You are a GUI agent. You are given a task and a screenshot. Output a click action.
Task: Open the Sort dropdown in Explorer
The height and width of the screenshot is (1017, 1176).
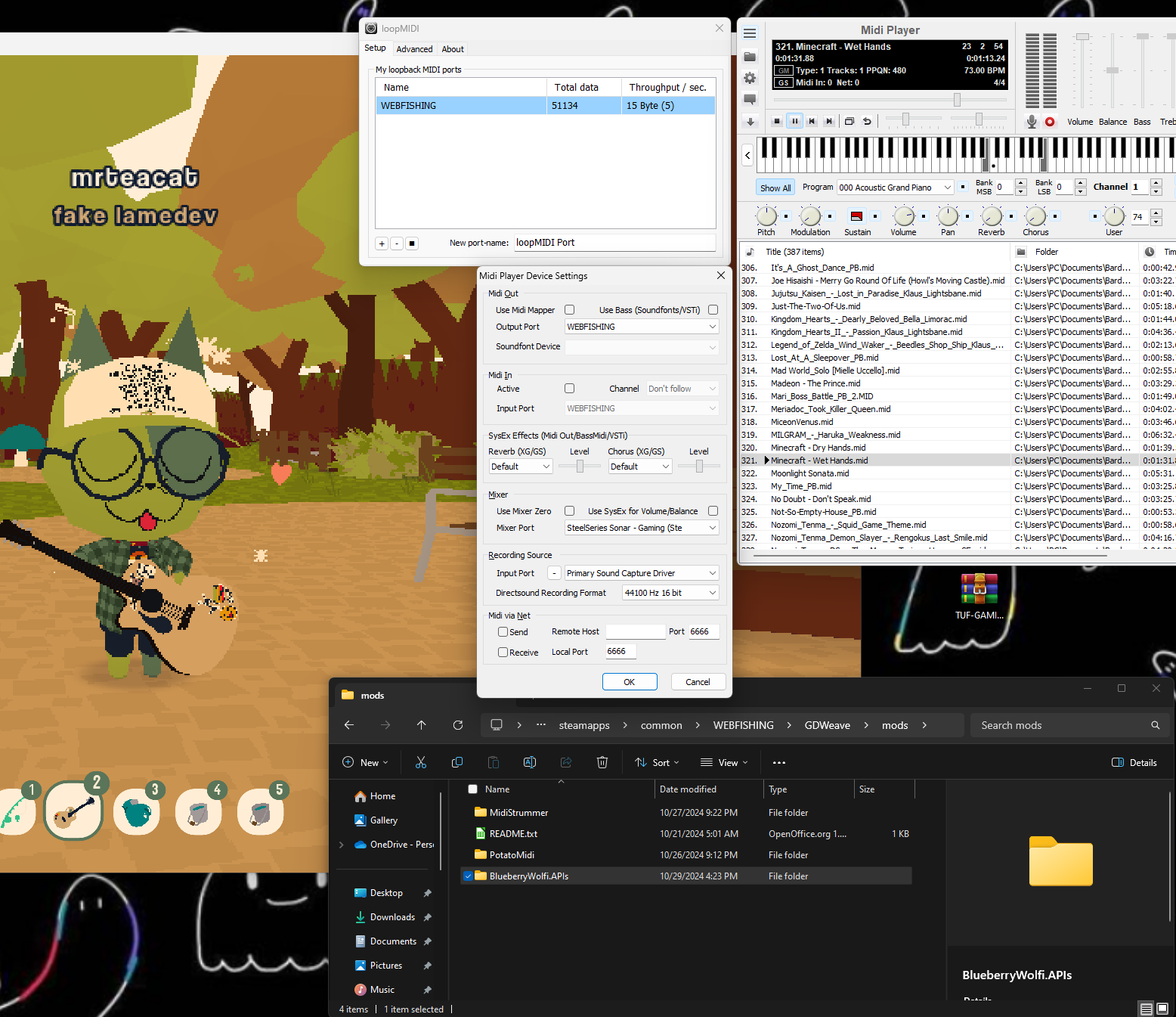657,762
